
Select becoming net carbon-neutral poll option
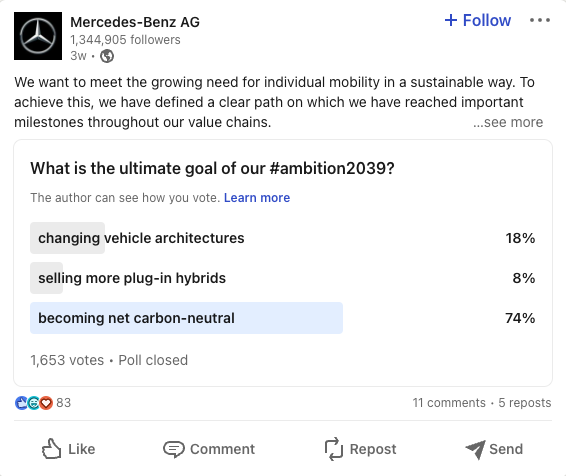pyautogui.click(x=283, y=318)
